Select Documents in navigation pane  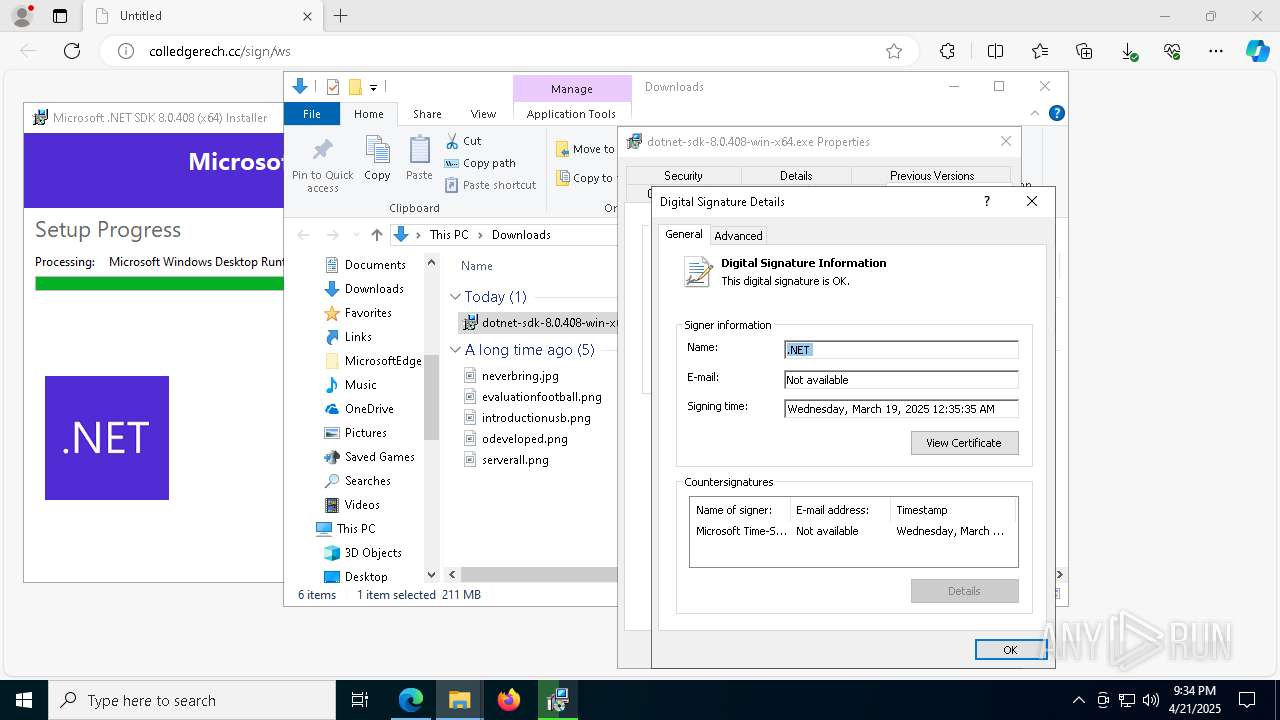coord(375,265)
